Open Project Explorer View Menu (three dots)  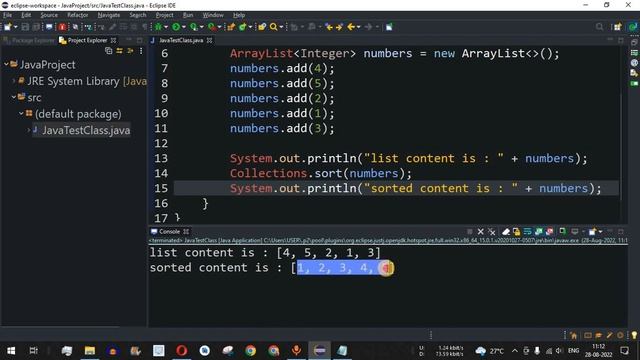coord(141,51)
